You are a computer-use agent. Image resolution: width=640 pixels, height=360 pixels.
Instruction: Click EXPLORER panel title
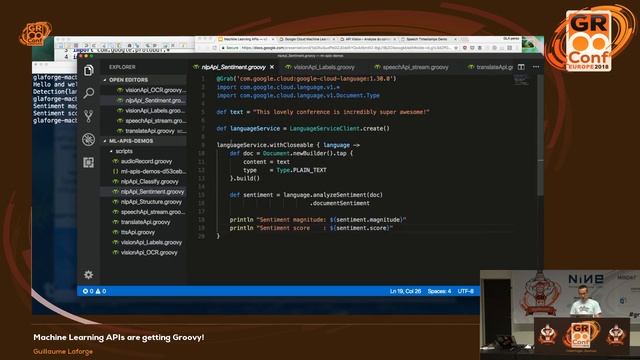point(122,67)
